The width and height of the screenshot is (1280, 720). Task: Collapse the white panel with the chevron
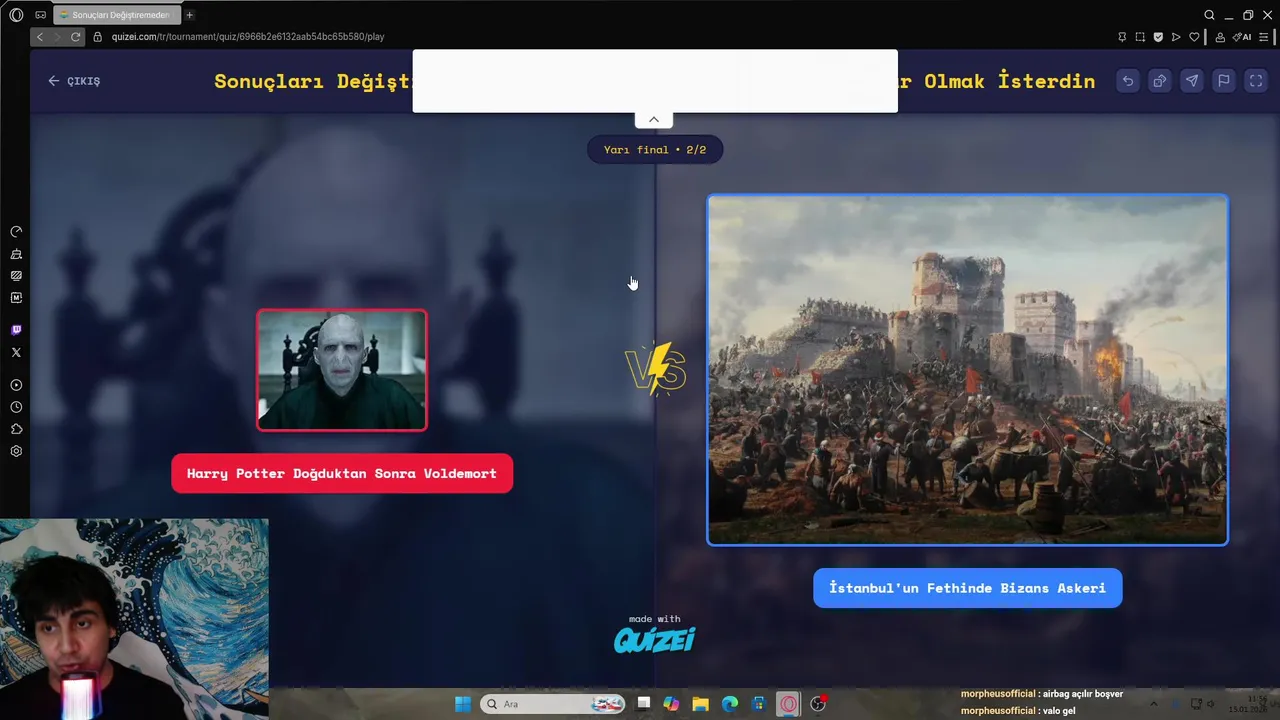[654, 119]
